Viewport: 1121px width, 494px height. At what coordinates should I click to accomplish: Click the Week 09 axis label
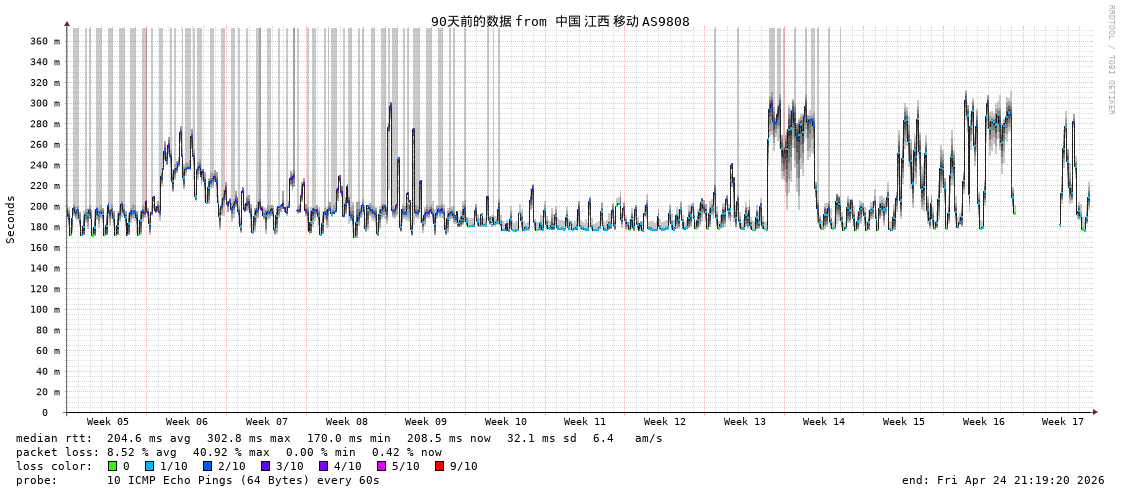tap(426, 422)
